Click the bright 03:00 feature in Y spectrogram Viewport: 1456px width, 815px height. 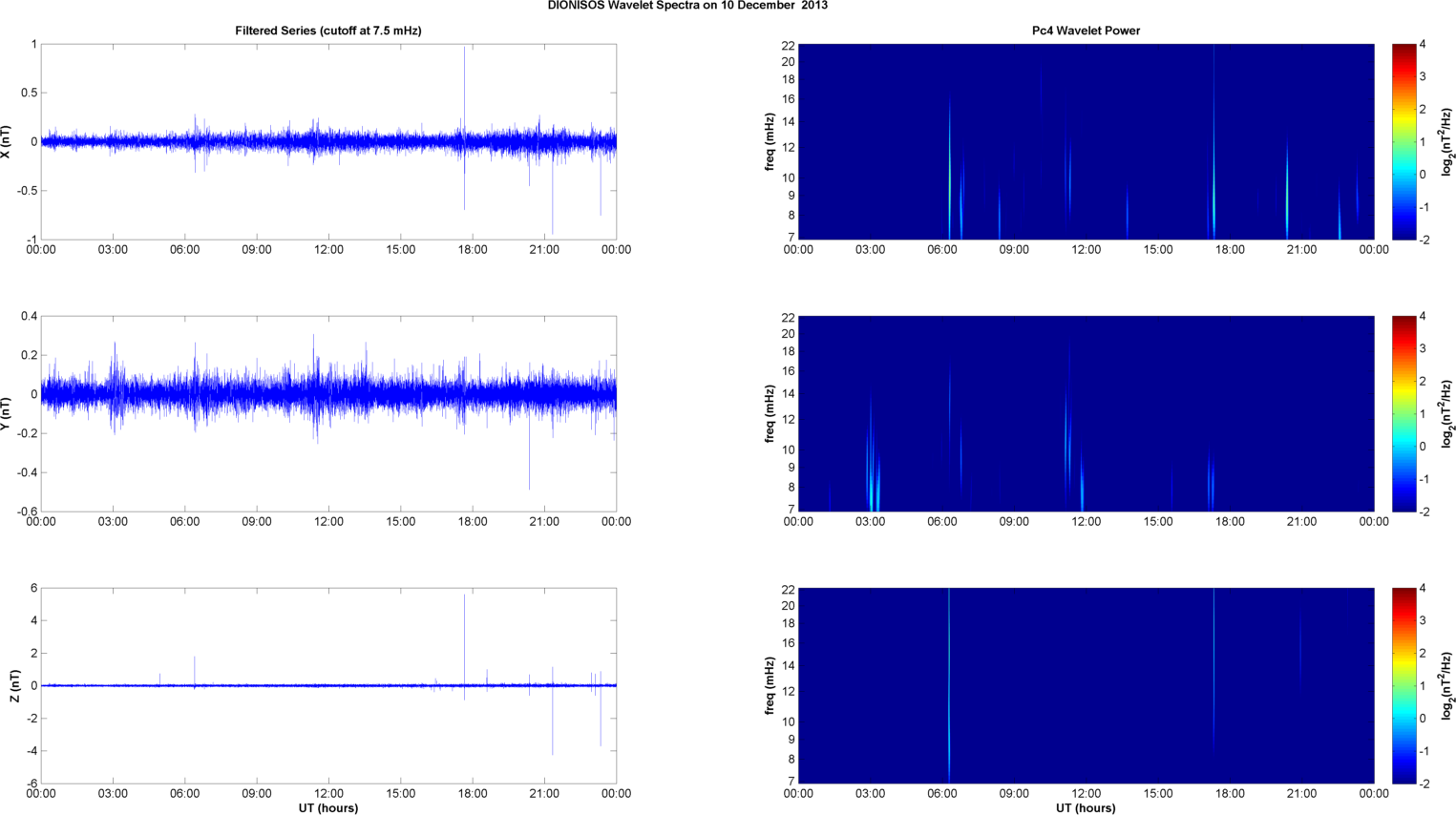tap(874, 482)
